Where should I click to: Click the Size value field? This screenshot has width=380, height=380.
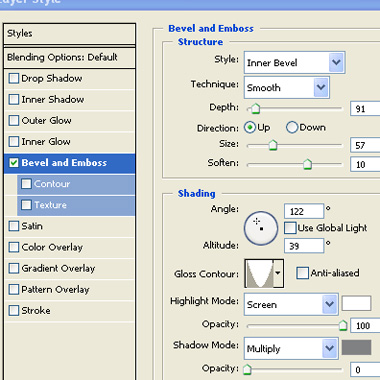(365, 145)
